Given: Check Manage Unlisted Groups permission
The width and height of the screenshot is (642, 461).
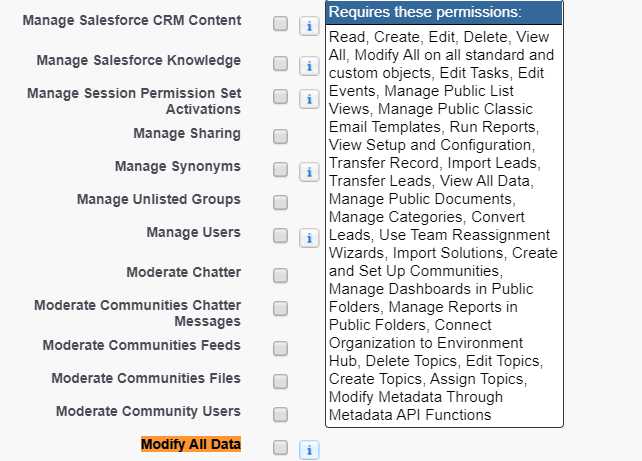Looking at the screenshot, I should tap(280, 203).
